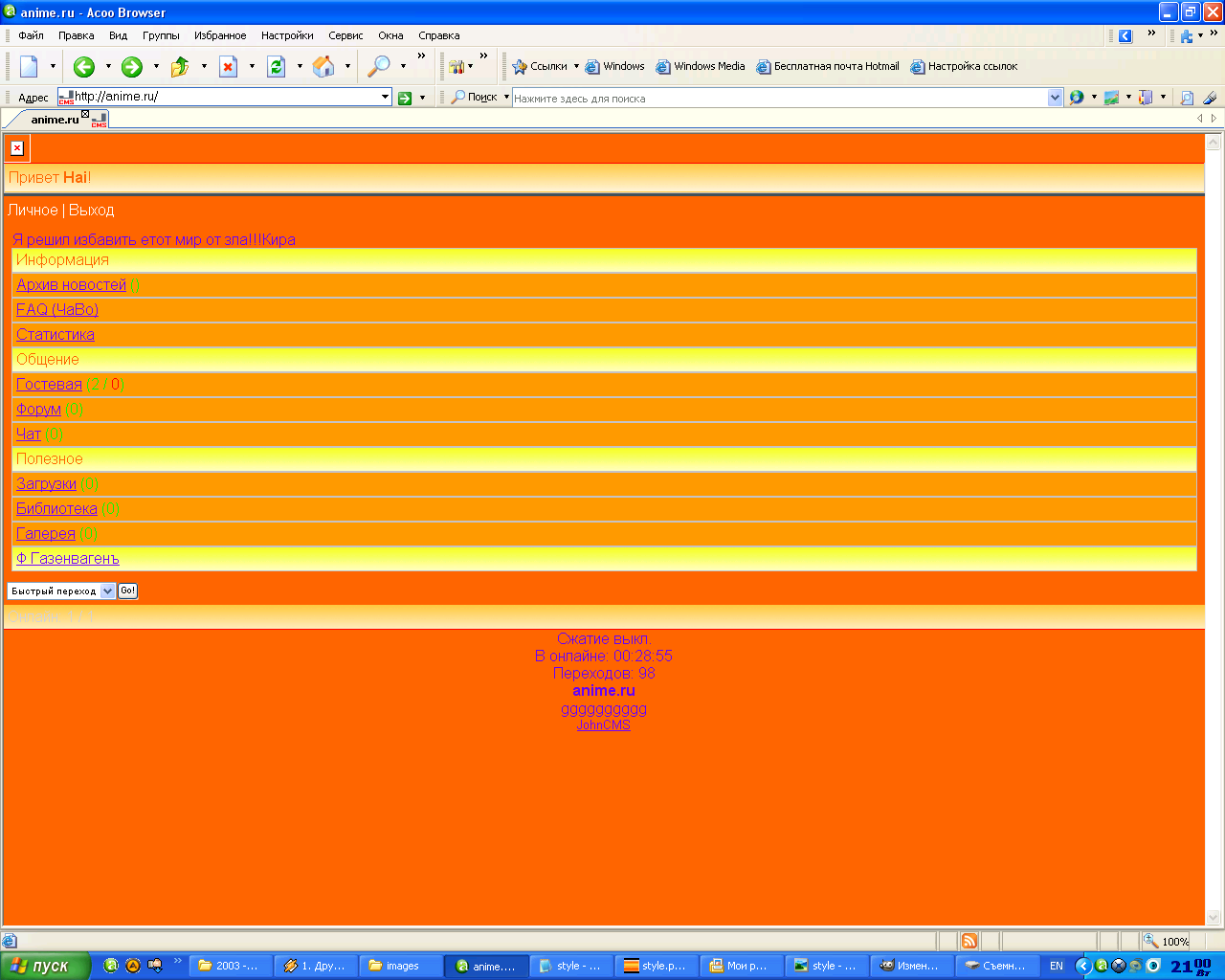Click the green Go arrow beside address bar
The image size is (1225, 980).
[x=405, y=98]
